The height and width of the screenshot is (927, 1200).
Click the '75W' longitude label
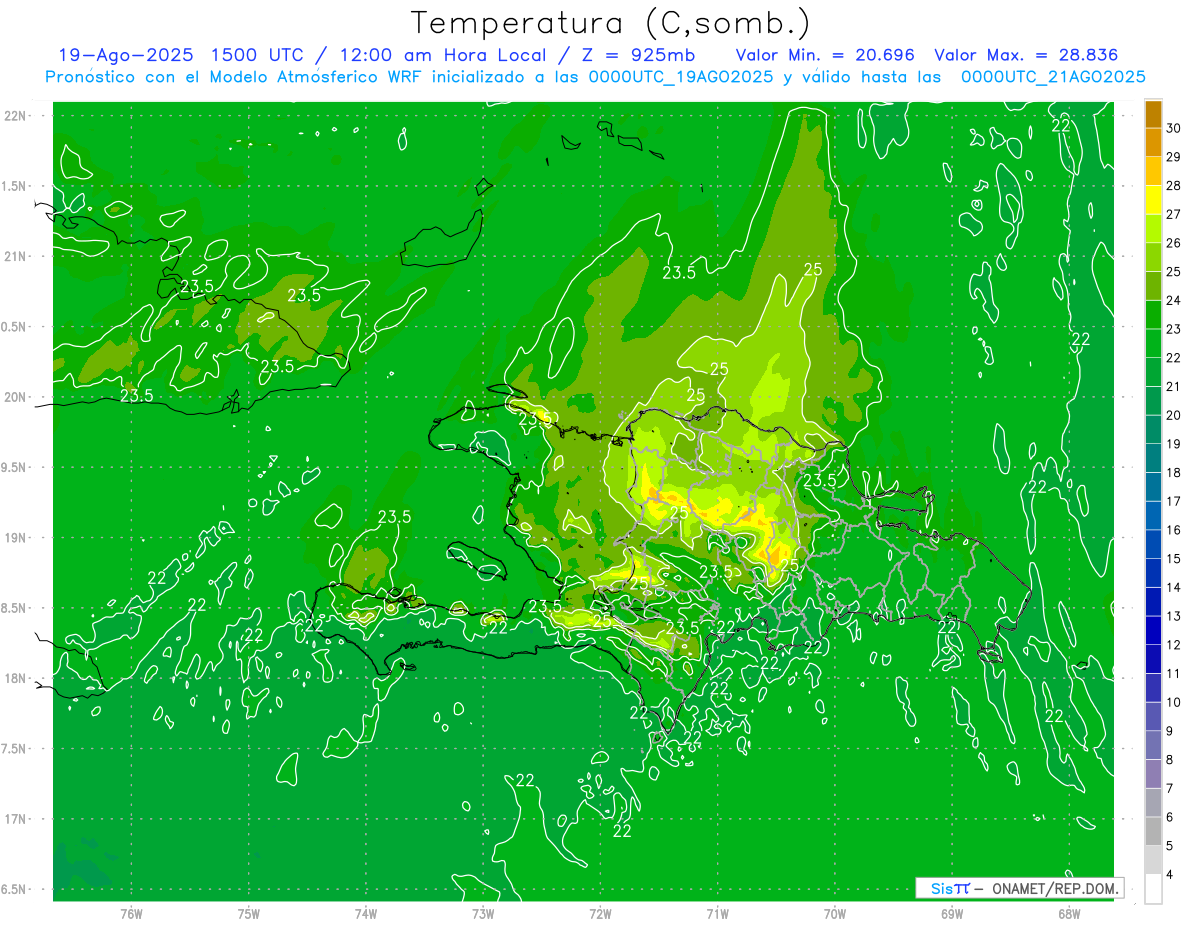[249, 914]
